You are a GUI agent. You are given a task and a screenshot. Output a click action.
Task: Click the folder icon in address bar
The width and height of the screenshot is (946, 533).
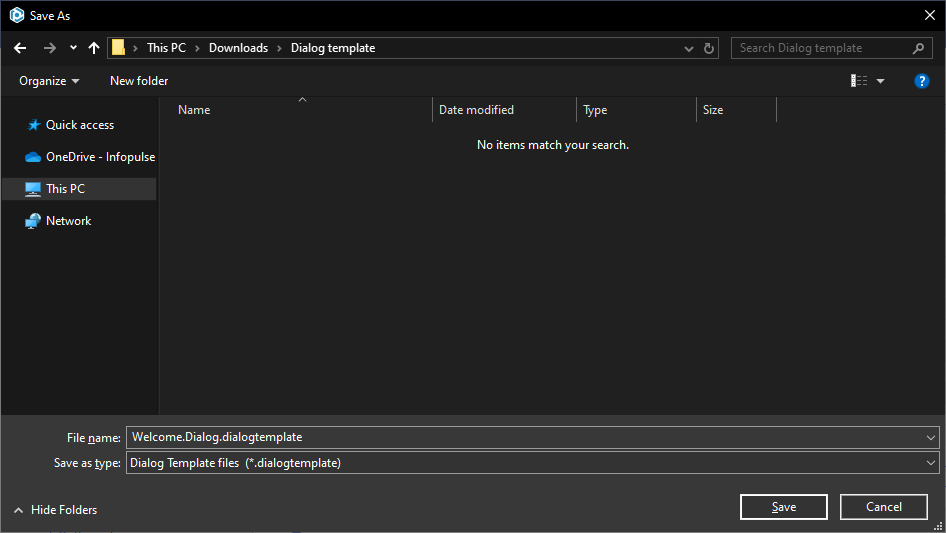118,48
